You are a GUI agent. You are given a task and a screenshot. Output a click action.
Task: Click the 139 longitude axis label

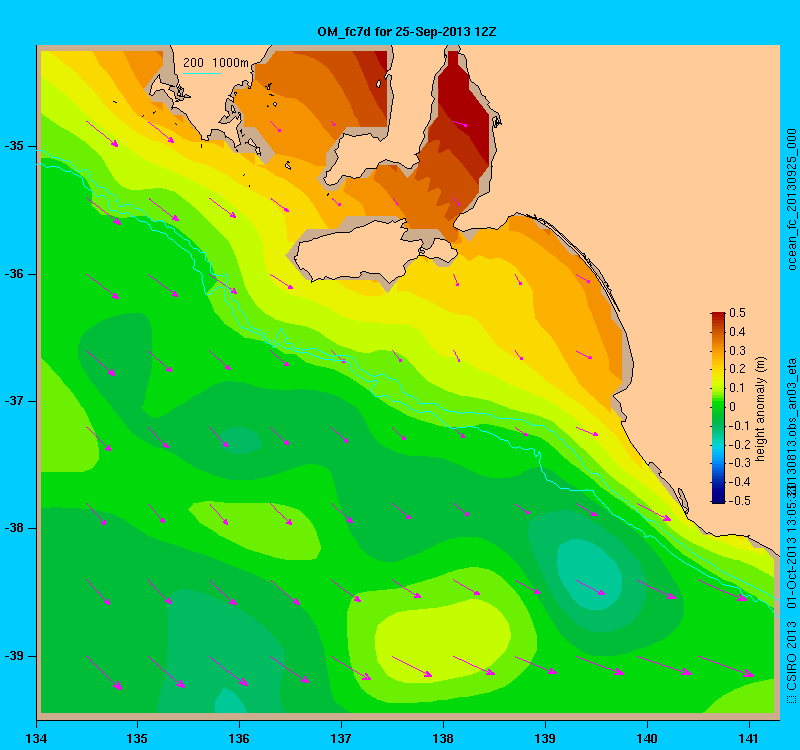545,739
